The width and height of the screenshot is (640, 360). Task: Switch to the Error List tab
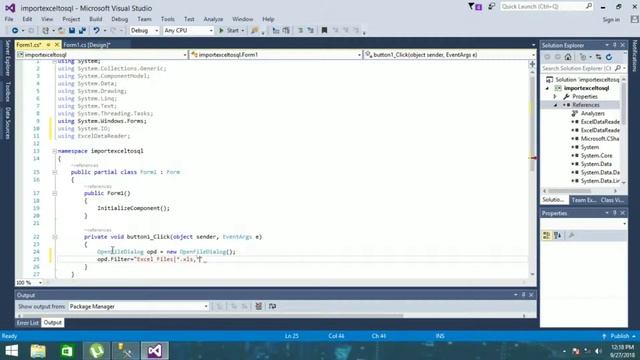point(28,323)
